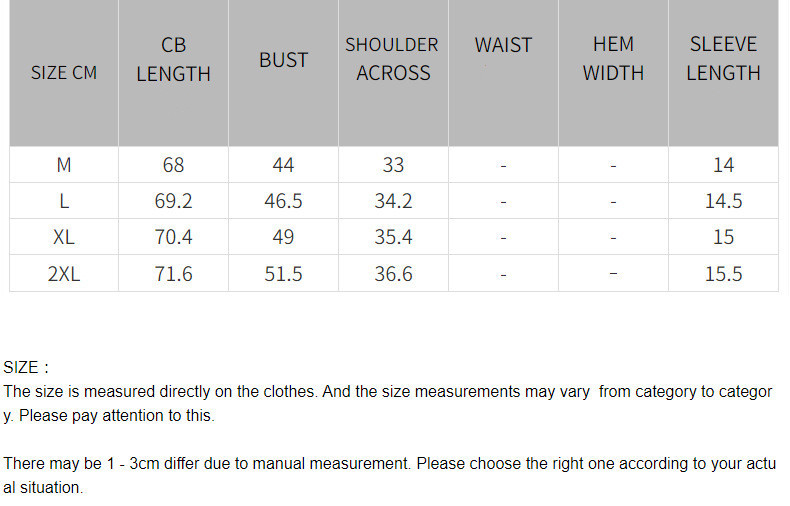Image resolution: width=790 pixels, height=506 pixels.
Task: Click the SIZE : heading text
Action: pos(26,367)
